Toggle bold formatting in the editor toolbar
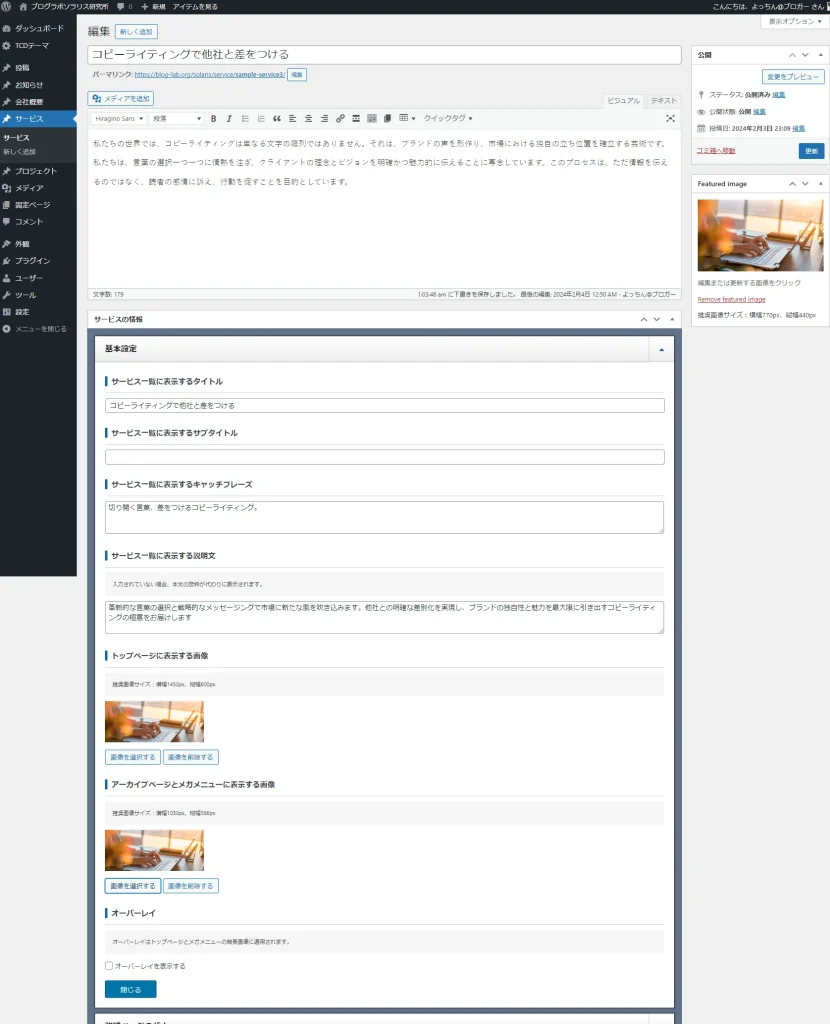The height and width of the screenshot is (1024, 830). point(213,117)
